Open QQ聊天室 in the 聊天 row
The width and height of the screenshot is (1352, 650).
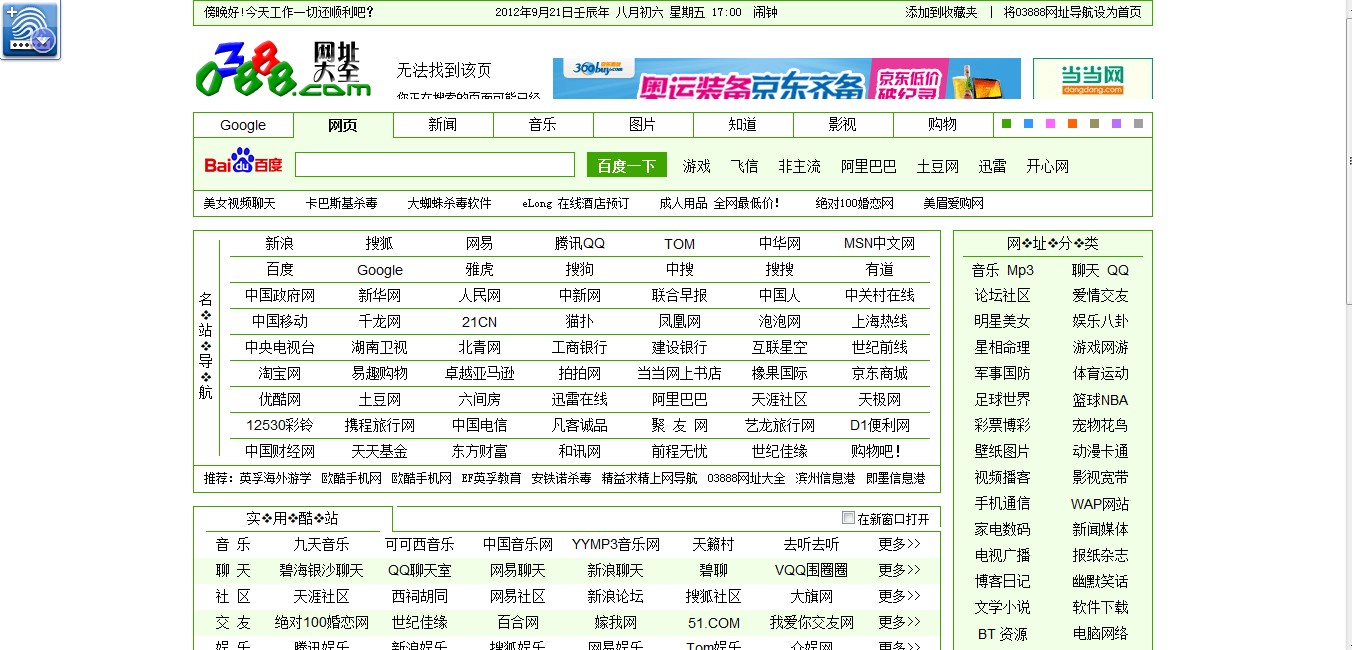(420, 571)
